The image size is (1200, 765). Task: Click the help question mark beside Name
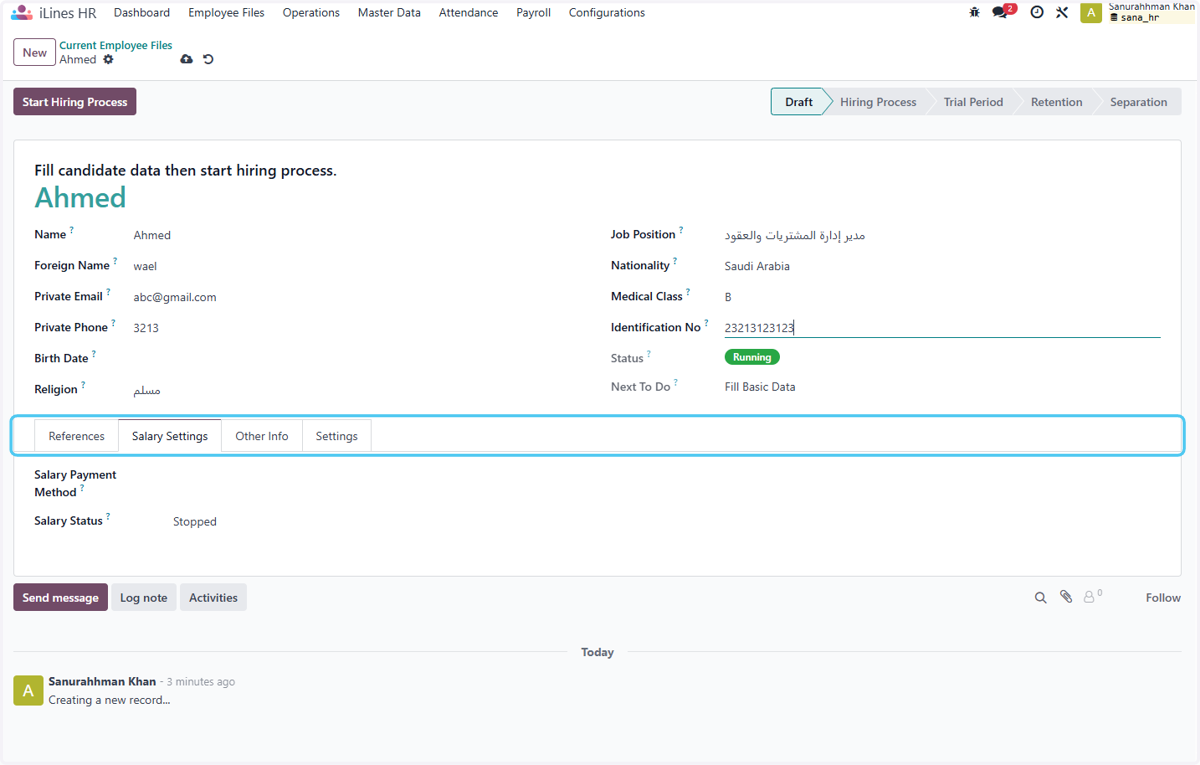(72, 231)
